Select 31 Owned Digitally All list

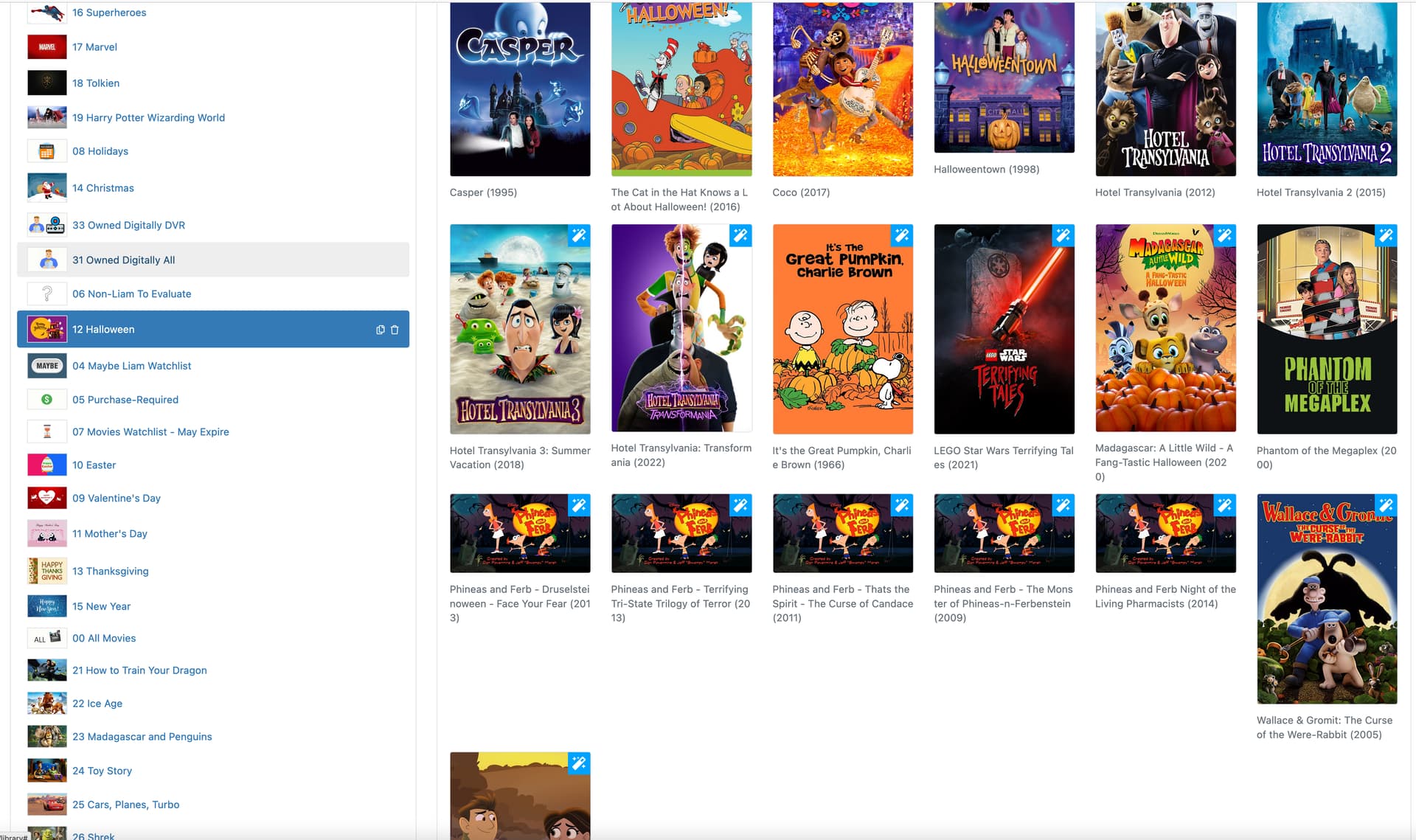123,260
